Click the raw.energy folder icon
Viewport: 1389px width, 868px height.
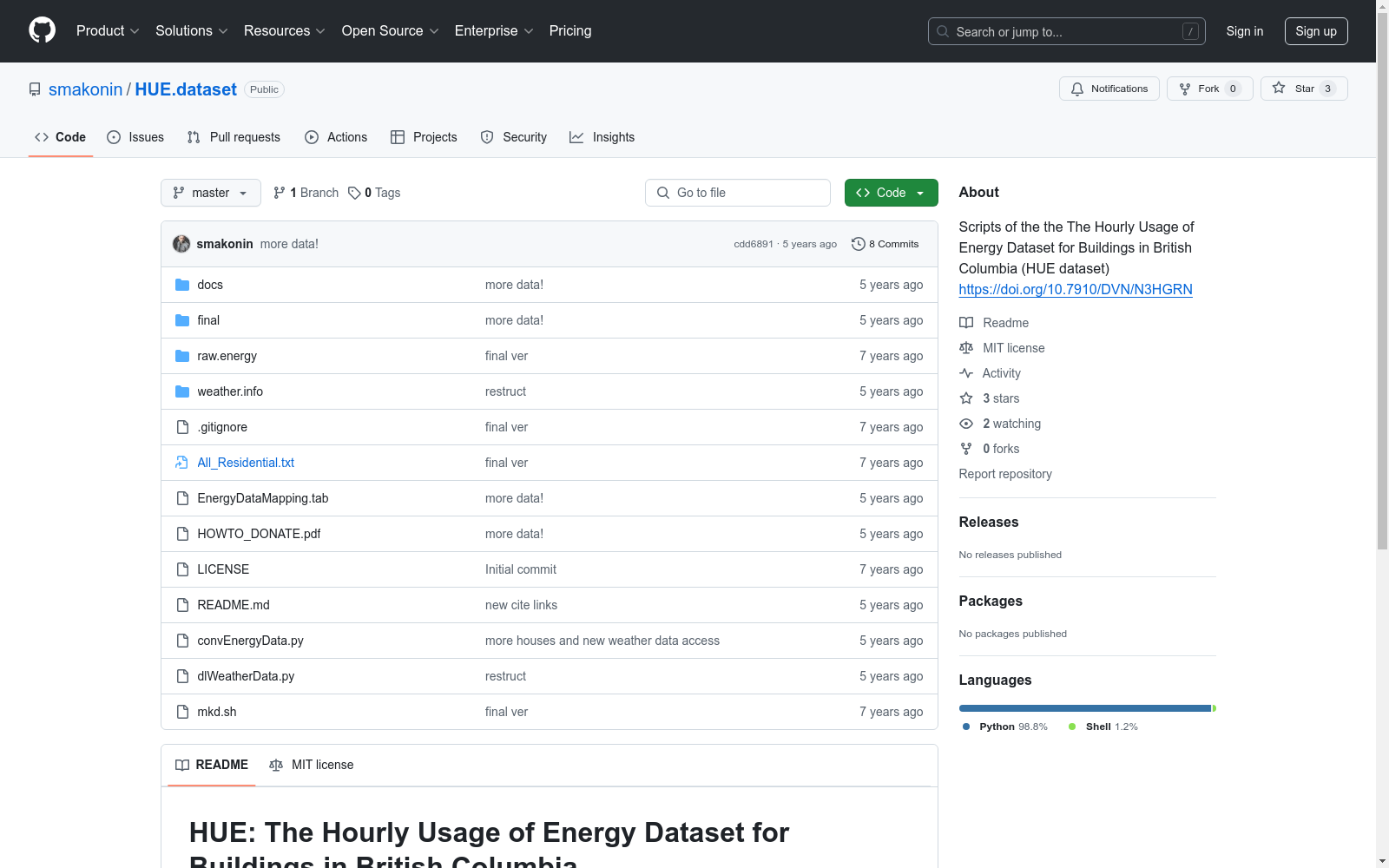pos(182,356)
